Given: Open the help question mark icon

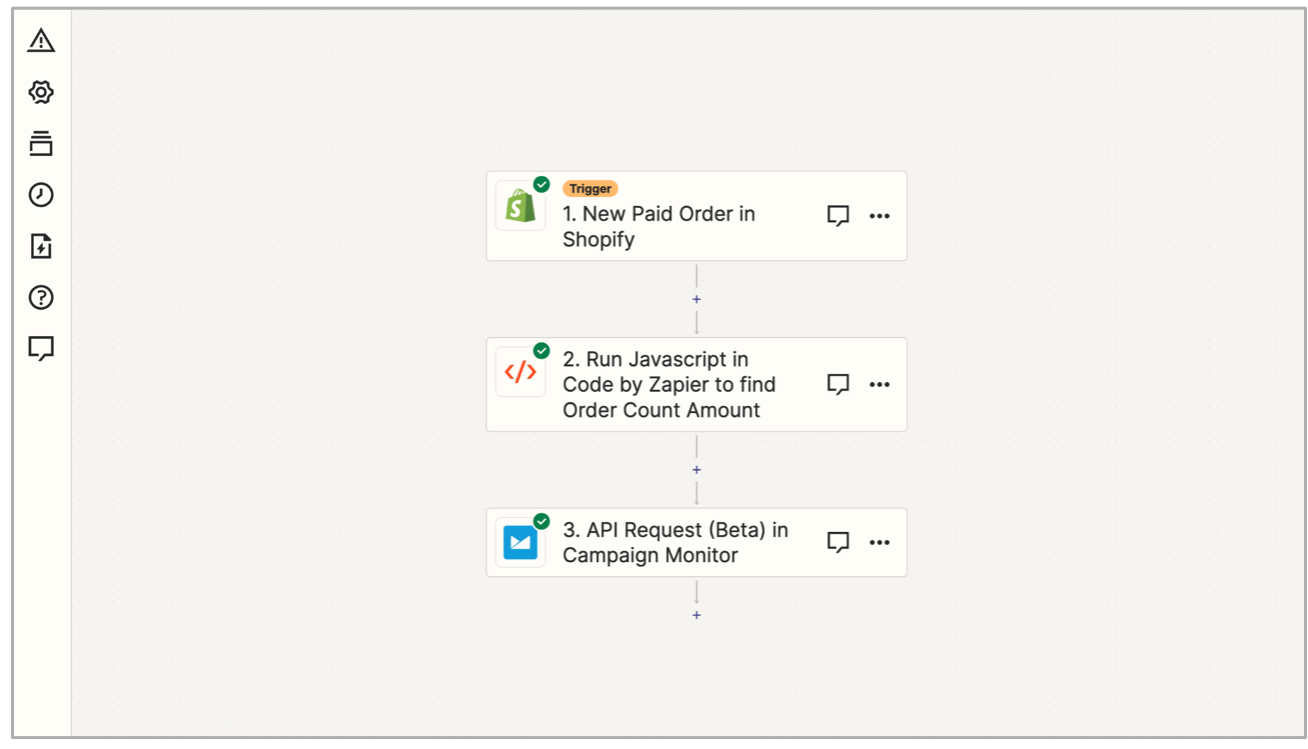Looking at the screenshot, I should tap(41, 297).
